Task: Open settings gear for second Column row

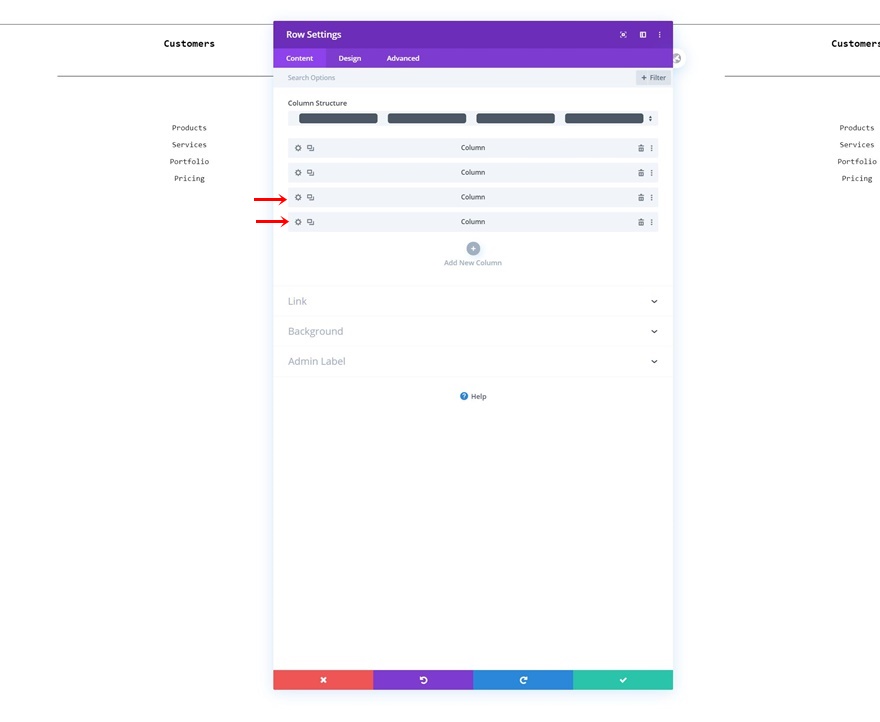Action: tap(298, 173)
